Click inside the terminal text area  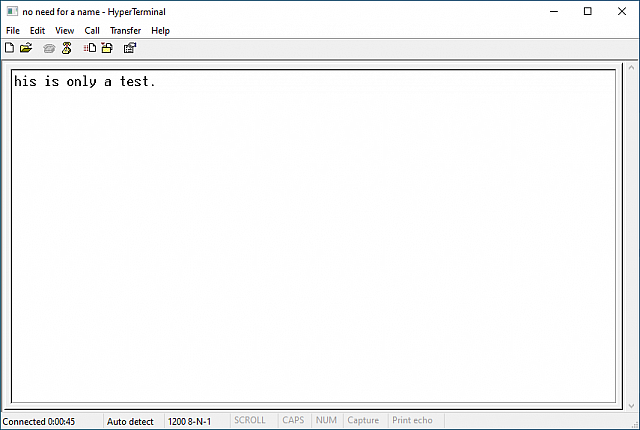tap(313, 236)
